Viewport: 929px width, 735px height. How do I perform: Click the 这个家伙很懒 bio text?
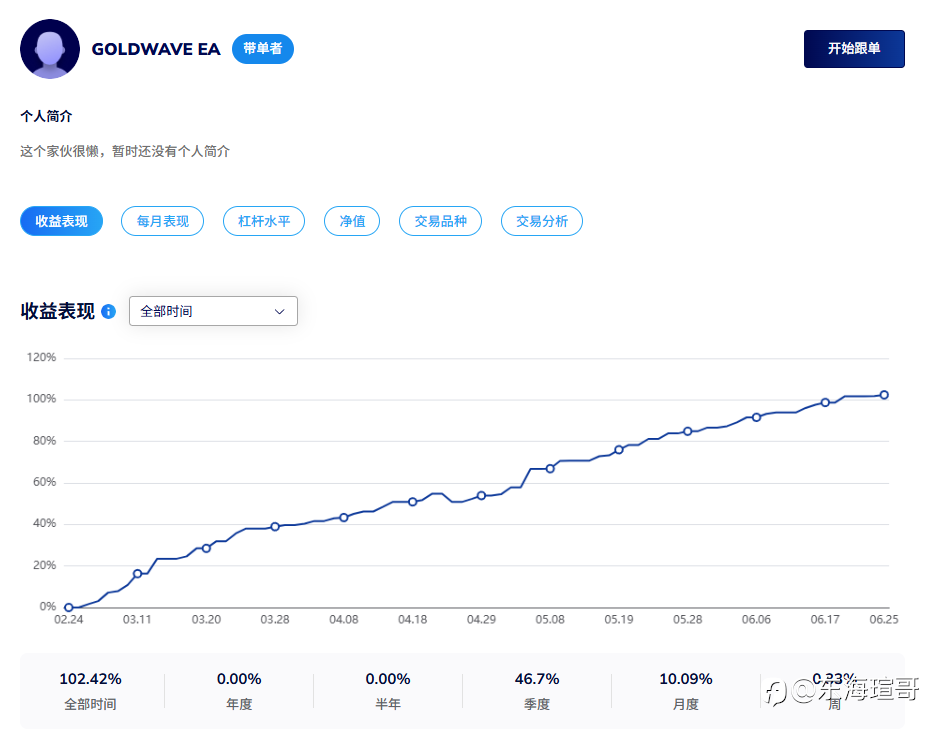(x=124, y=151)
